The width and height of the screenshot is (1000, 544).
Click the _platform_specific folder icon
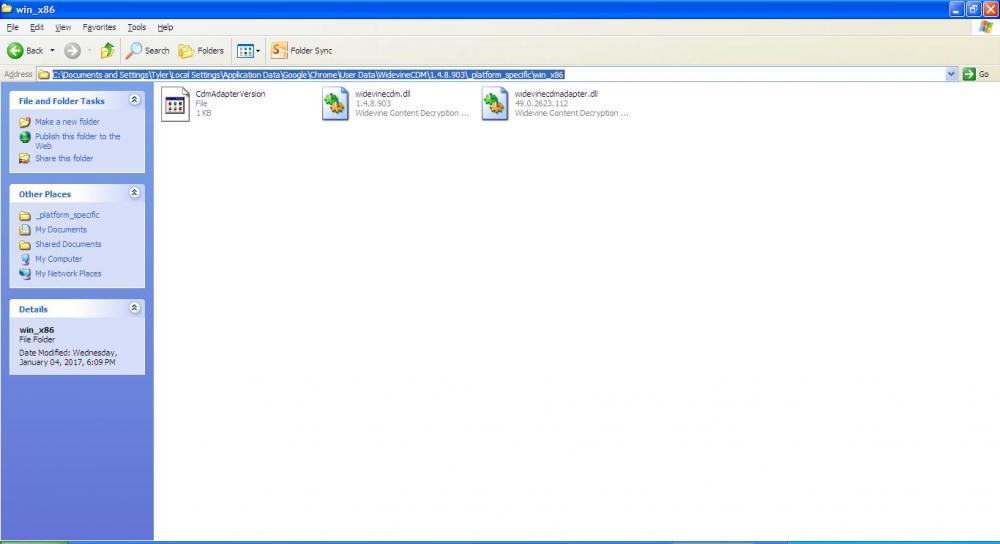click(25, 215)
